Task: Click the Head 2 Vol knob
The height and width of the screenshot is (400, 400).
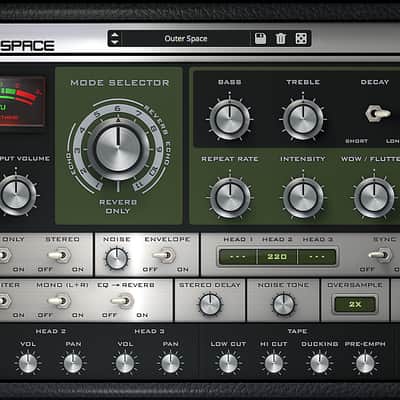Action: [x=28, y=363]
